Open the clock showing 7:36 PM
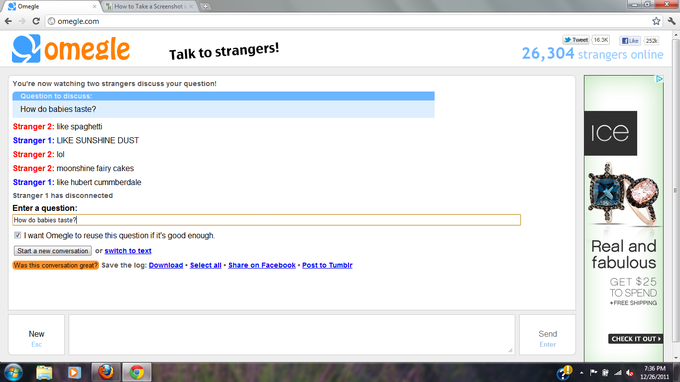This screenshot has width=680, height=382. coord(654,372)
